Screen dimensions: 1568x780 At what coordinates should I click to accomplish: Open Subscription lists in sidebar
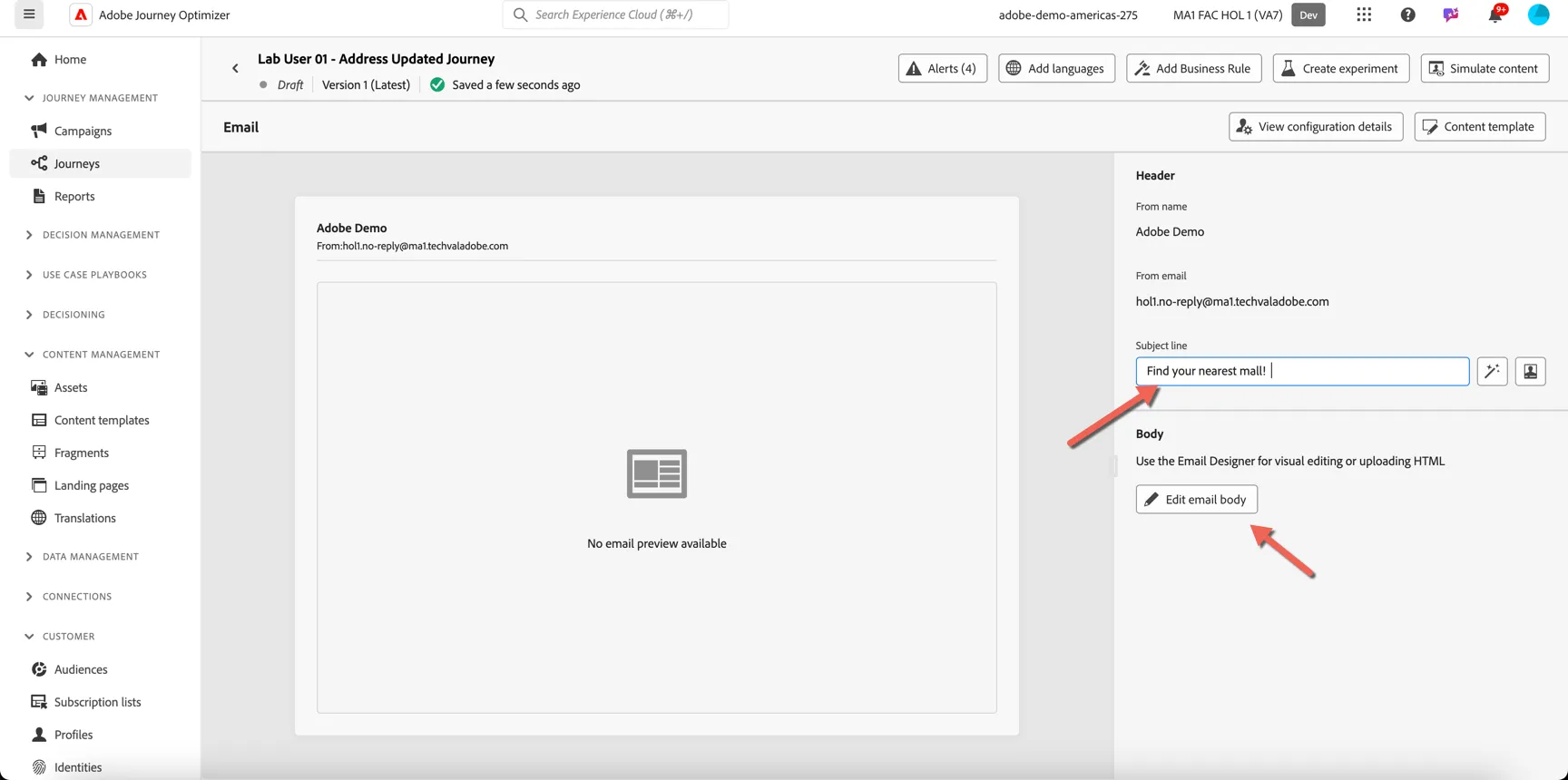pos(100,702)
